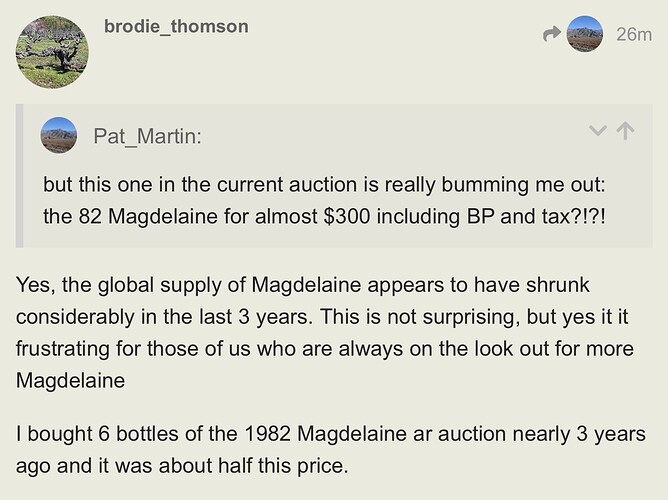Click the grey left border of the quote
The width and height of the screenshot is (668, 500).
pos(20,175)
